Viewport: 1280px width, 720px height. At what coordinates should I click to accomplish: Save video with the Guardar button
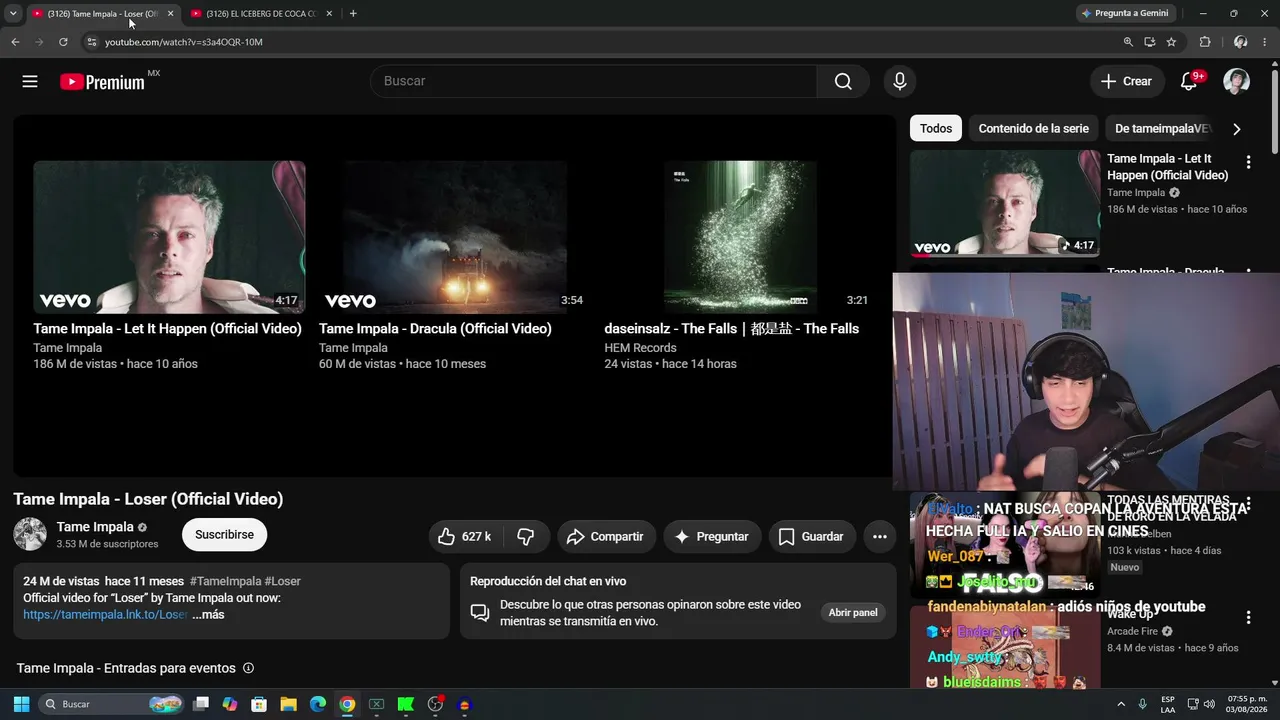pos(812,537)
